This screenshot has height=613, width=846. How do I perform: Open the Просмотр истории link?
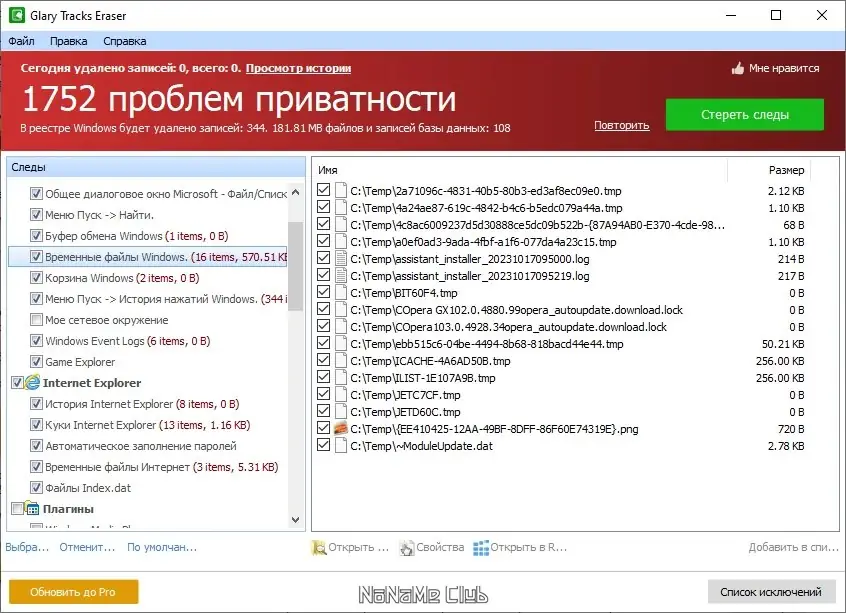pyautogui.click(x=298, y=68)
